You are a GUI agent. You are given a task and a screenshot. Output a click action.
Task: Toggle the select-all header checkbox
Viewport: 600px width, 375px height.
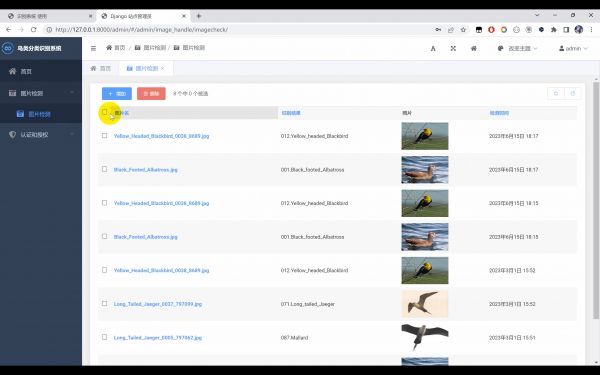click(104, 112)
